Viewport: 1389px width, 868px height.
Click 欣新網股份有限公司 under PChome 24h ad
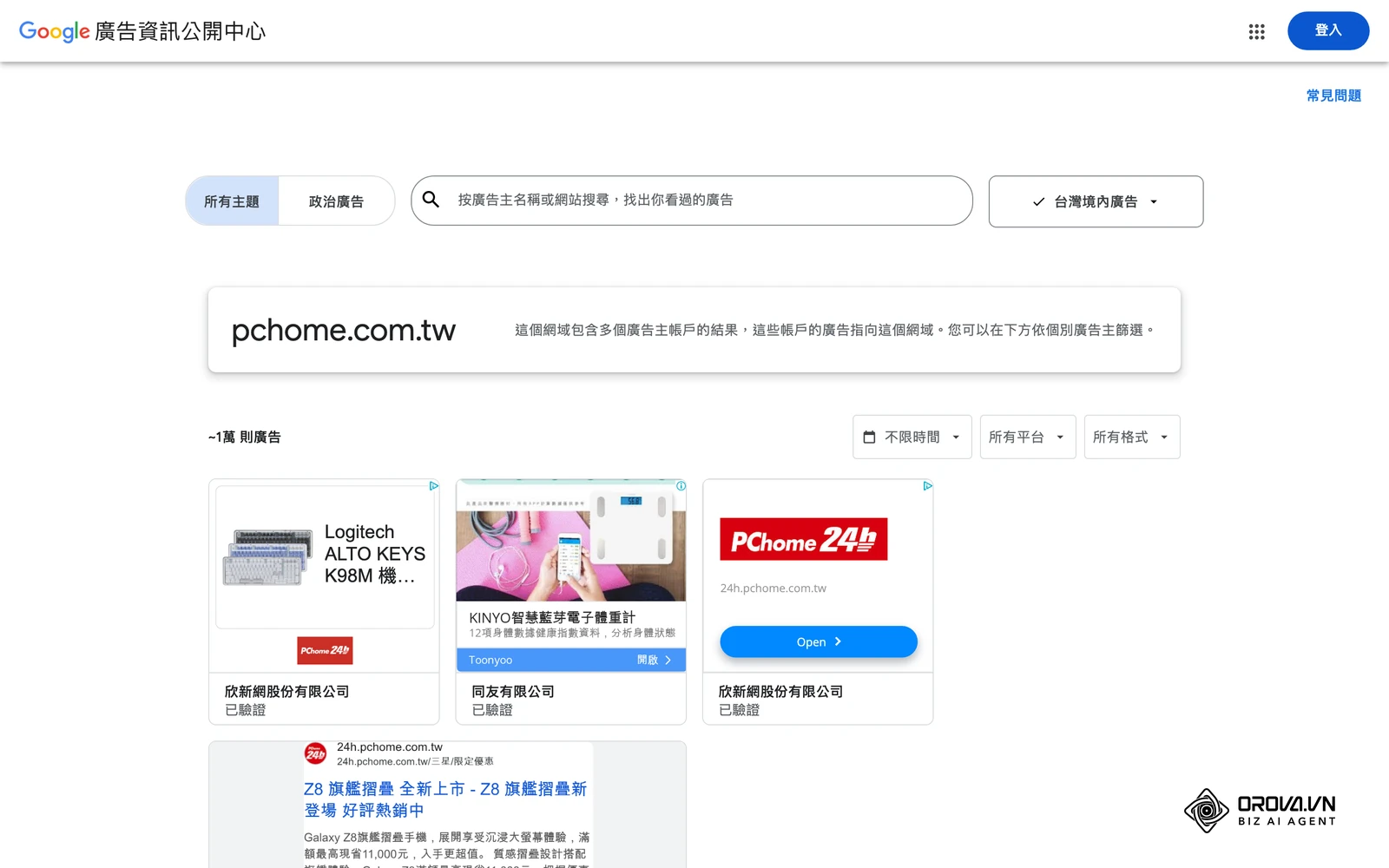(781, 692)
